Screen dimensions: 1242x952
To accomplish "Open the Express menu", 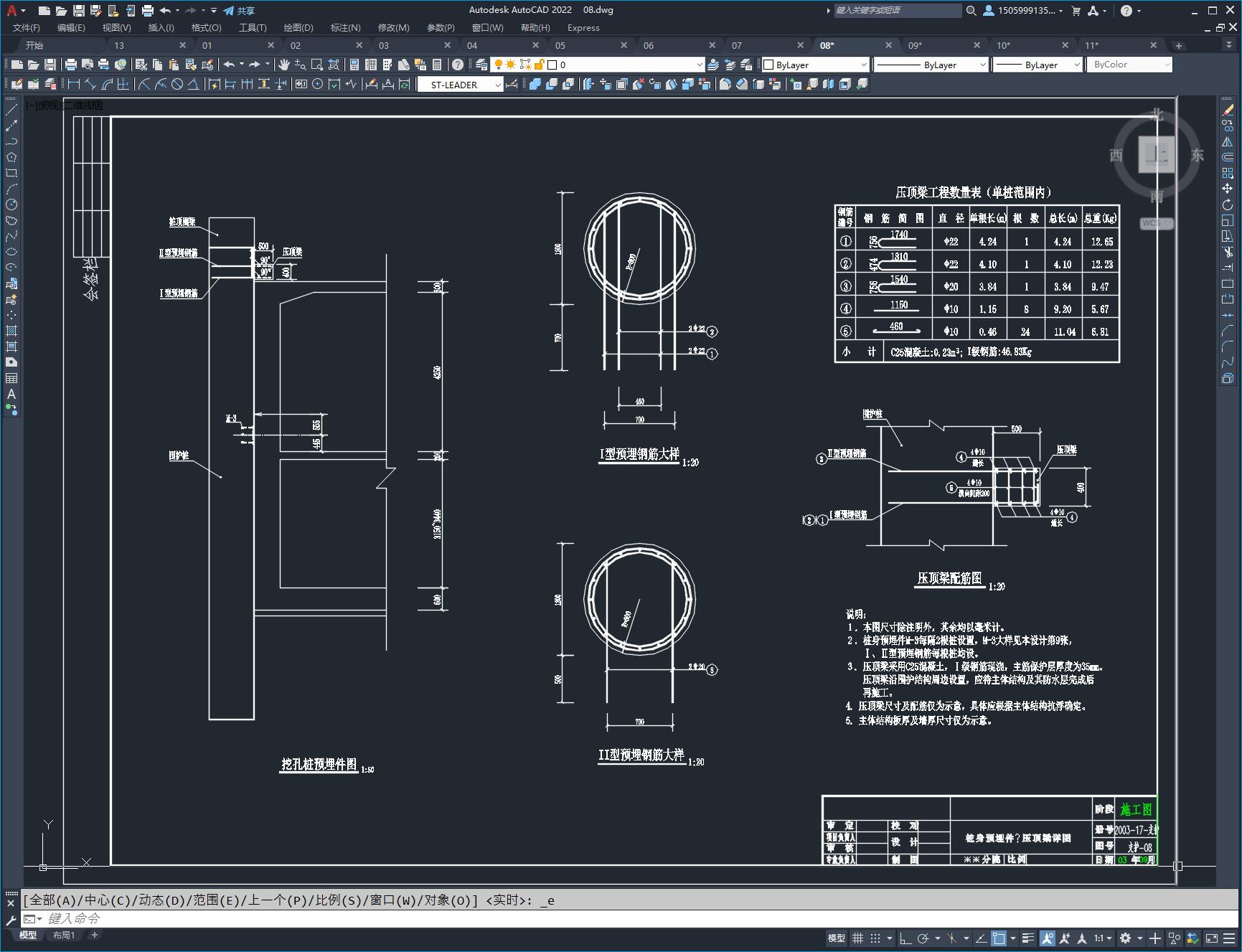I will point(583,28).
